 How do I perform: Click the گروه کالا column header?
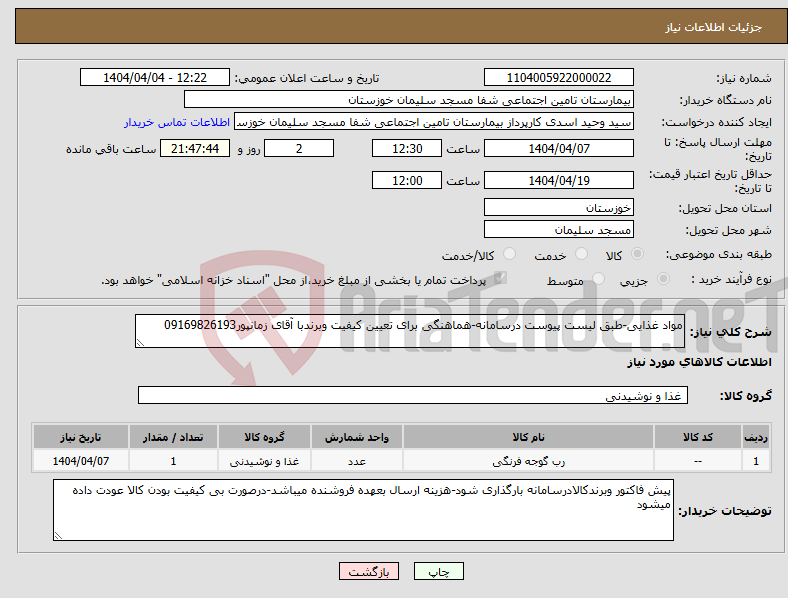tap(264, 437)
